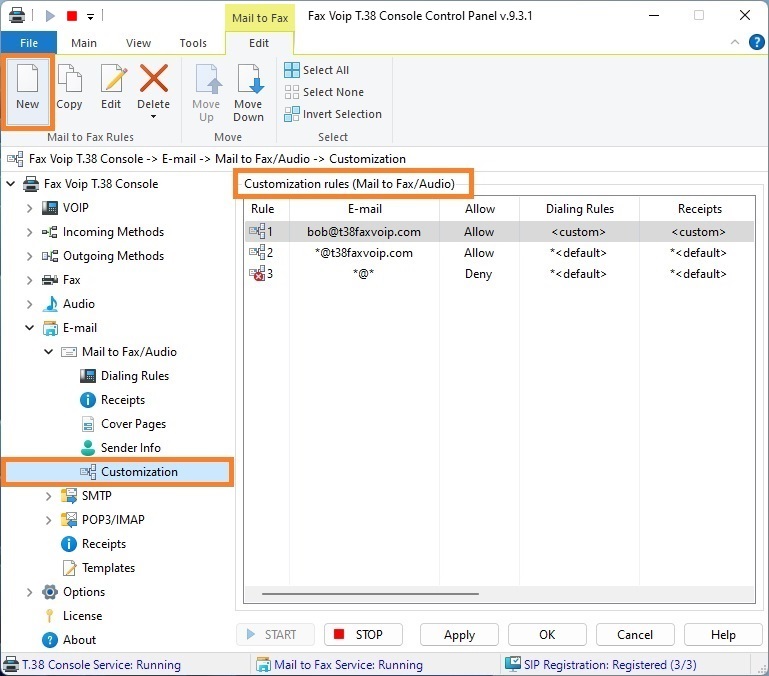
Task: Click the quick-access red stop icon
Action: (72, 16)
